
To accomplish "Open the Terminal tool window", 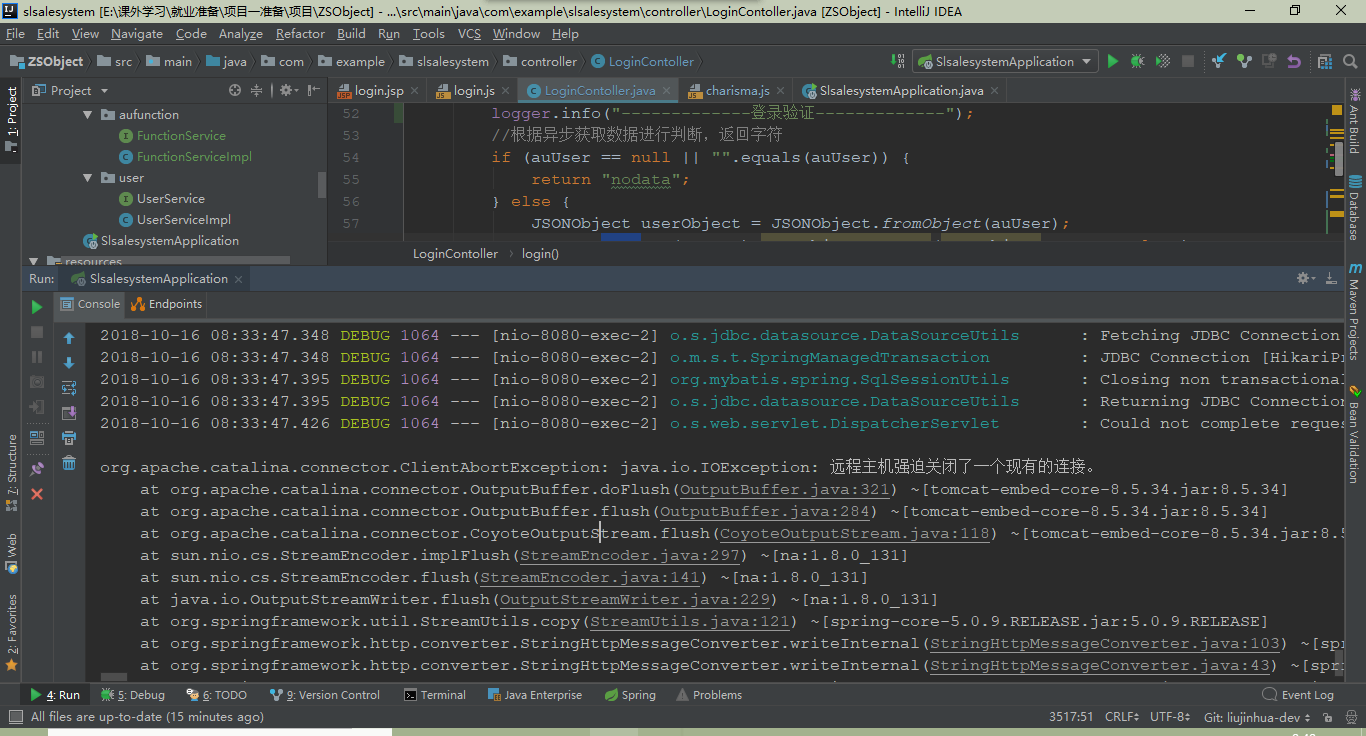I will (435, 695).
